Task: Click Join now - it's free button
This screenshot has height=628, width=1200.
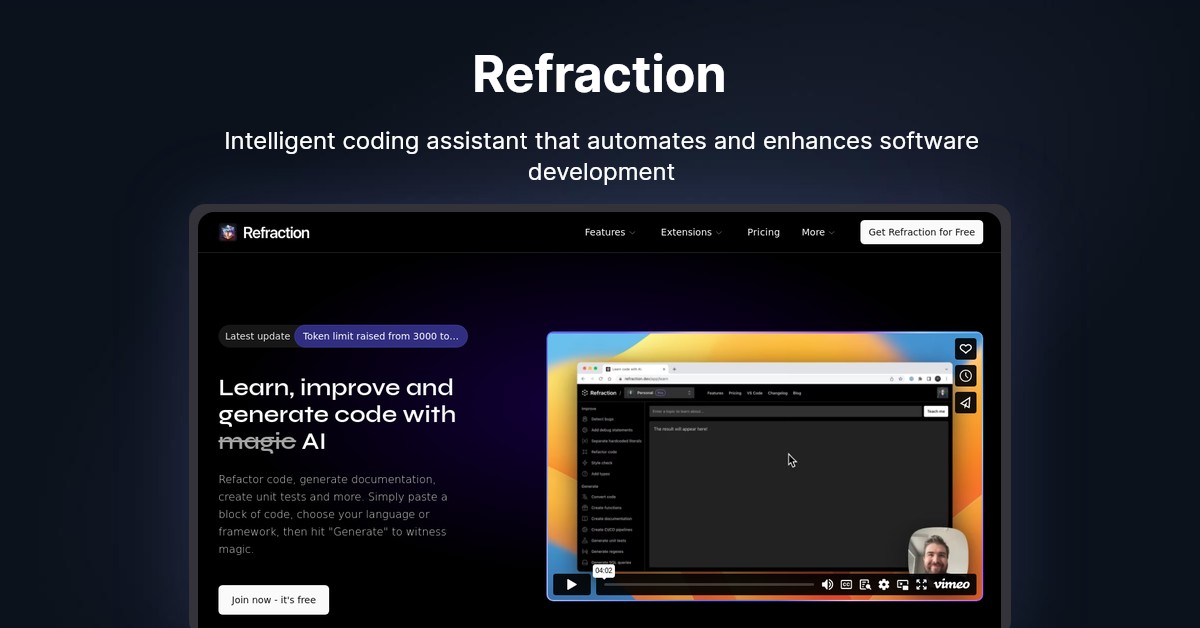Action: 273,600
